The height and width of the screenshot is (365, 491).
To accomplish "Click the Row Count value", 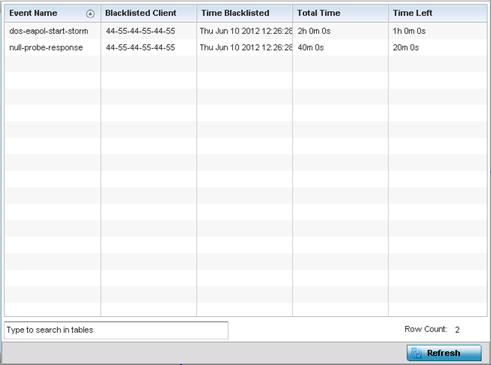I will (x=457, y=330).
